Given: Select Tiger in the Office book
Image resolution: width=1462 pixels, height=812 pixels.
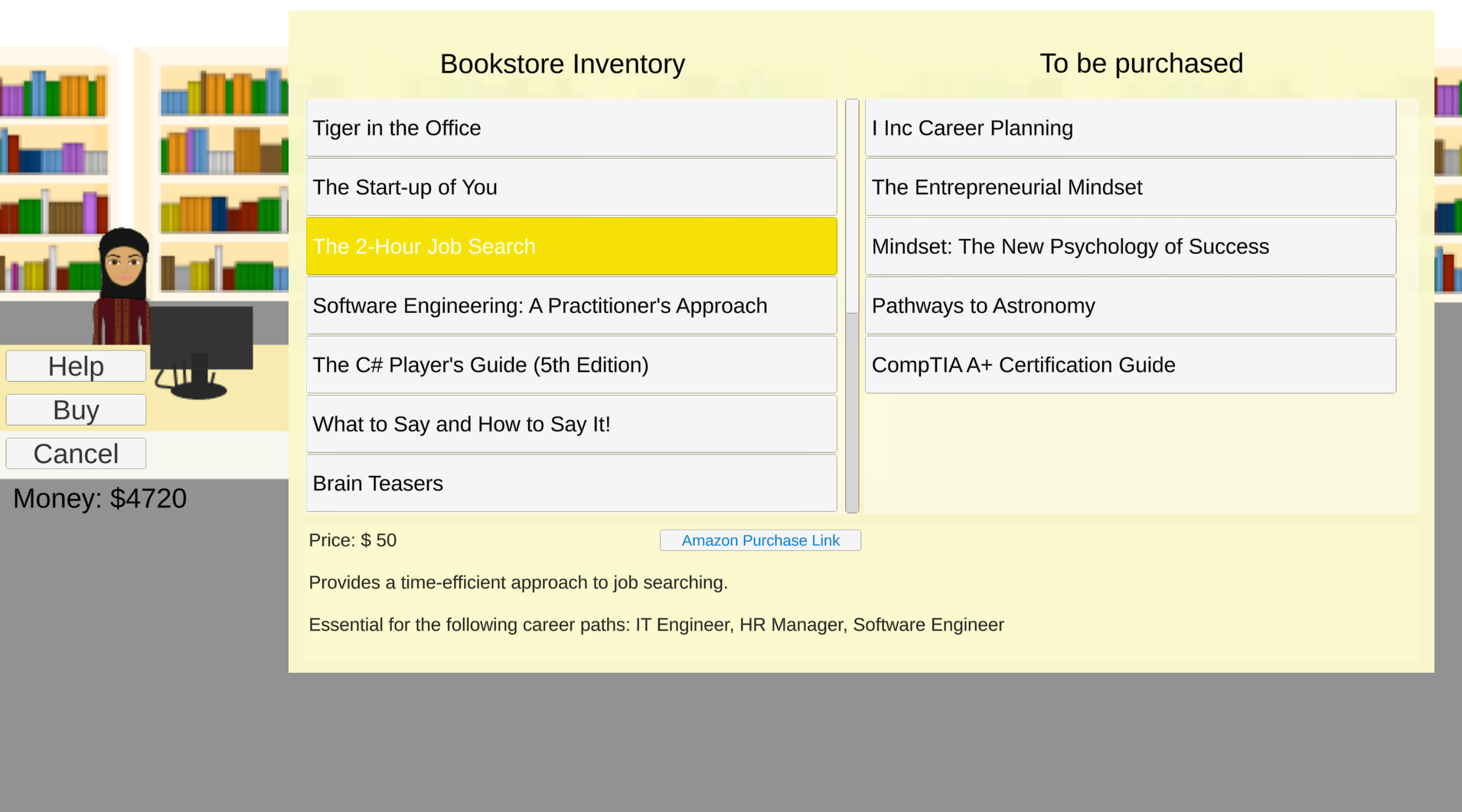Looking at the screenshot, I should [571, 128].
